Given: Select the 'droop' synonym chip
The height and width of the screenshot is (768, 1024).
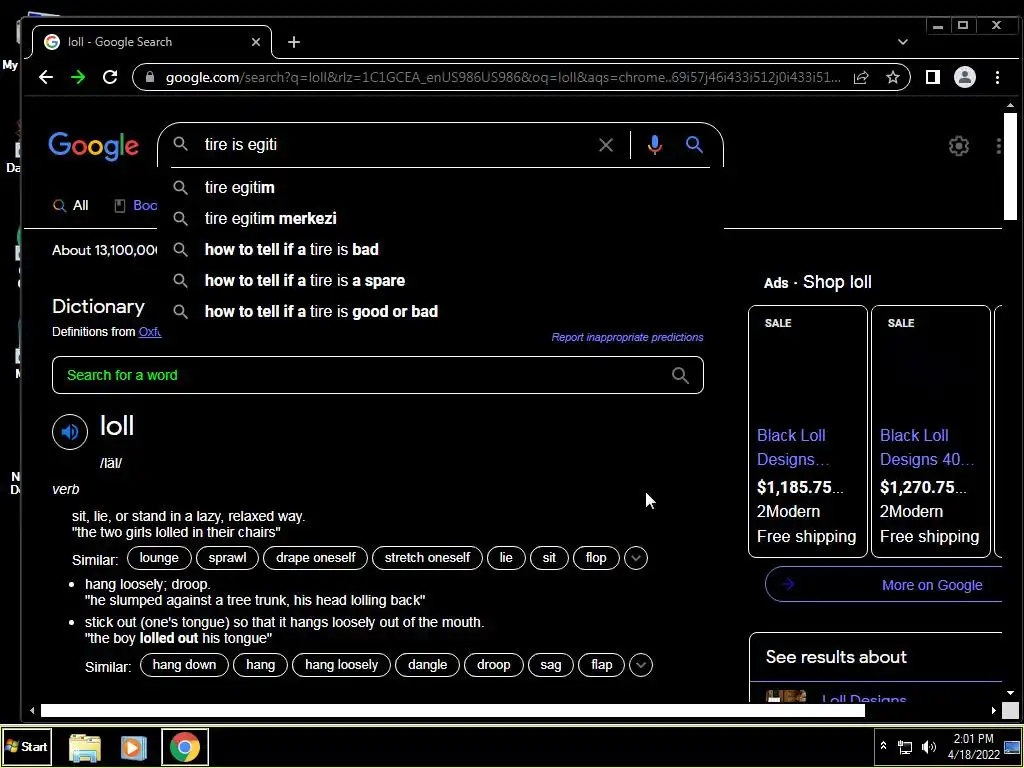Looking at the screenshot, I should tap(494, 665).
